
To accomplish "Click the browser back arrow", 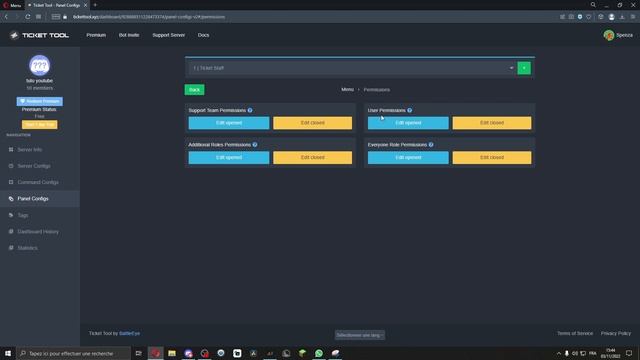I will (x=6, y=17).
